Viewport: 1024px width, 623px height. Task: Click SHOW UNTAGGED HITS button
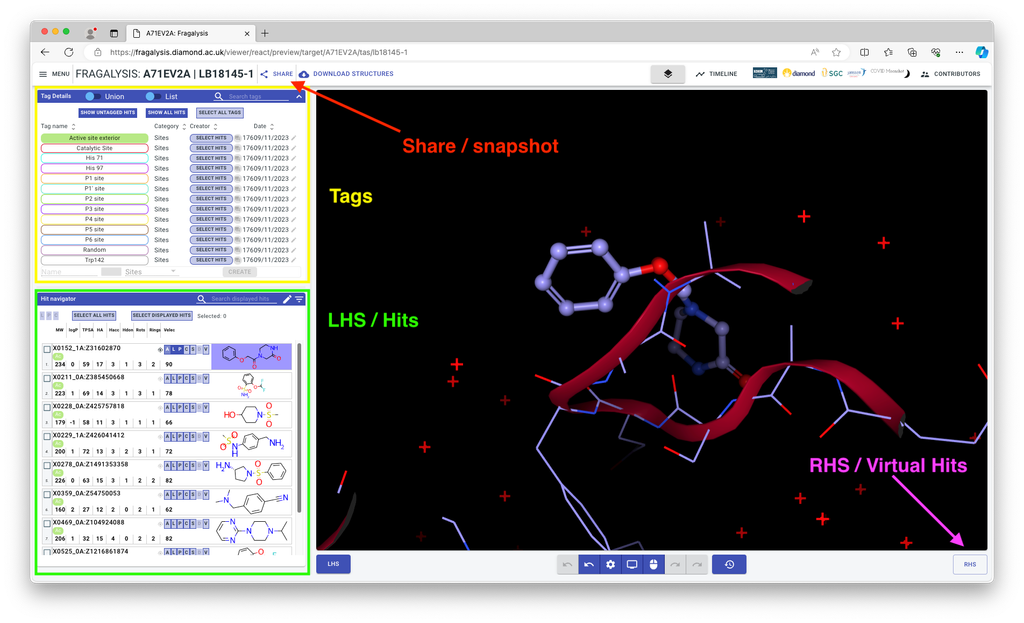[108, 112]
